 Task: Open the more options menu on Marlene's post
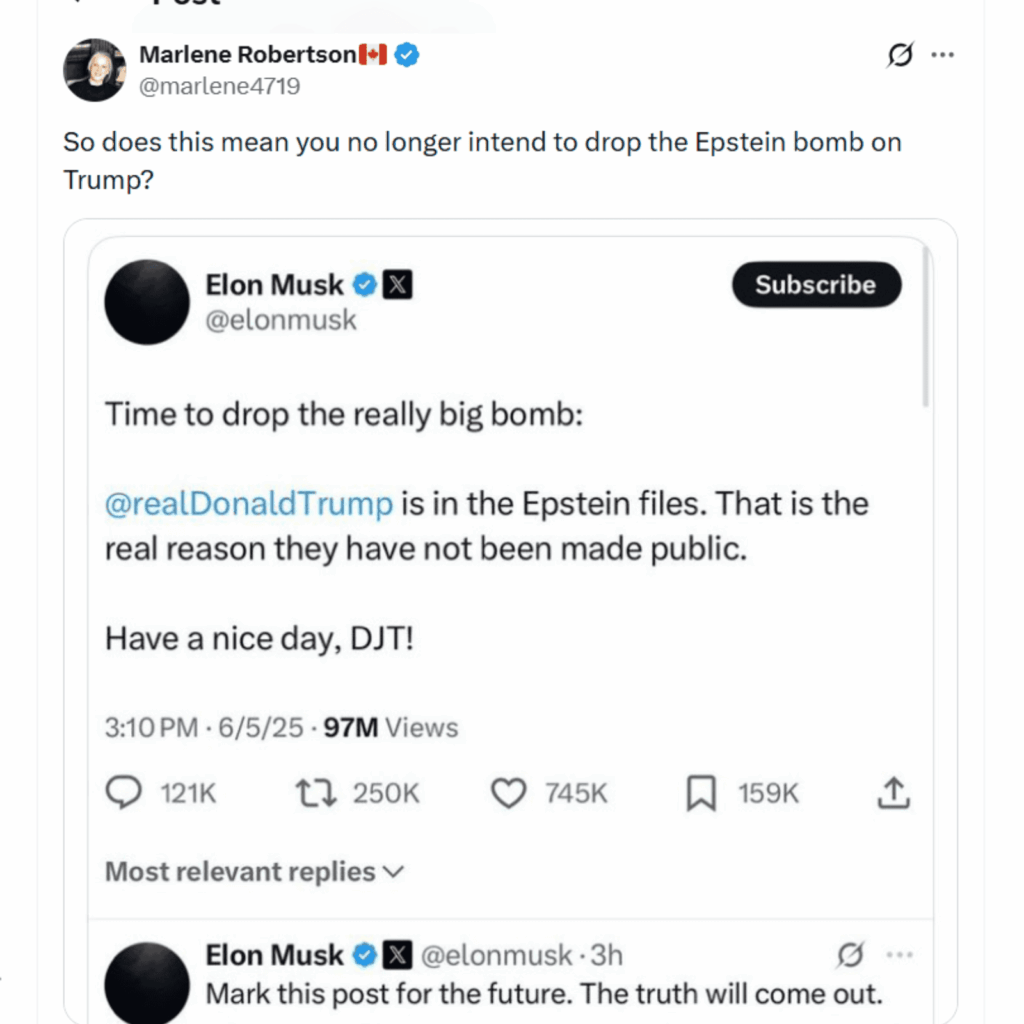[x=943, y=55]
